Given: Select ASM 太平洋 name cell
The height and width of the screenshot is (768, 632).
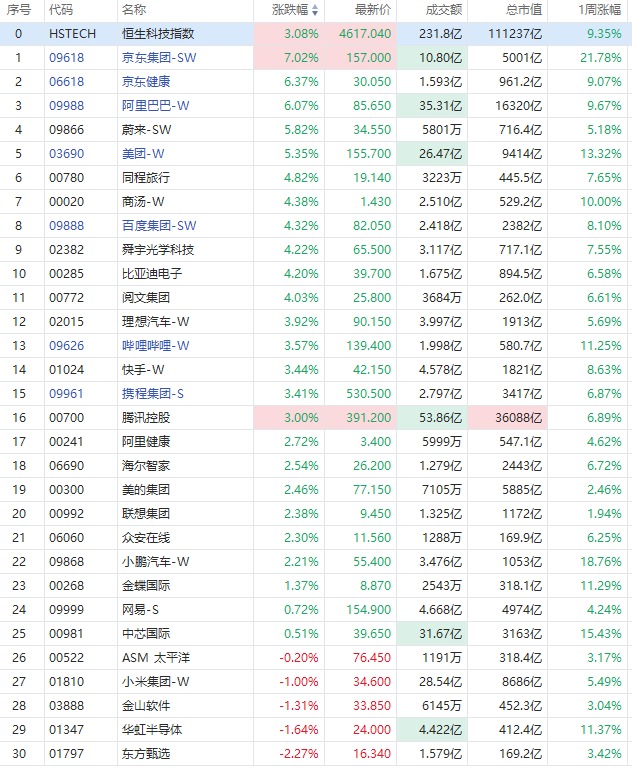Looking at the screenshot, I should pyautogui.click(x=156, y=658).
